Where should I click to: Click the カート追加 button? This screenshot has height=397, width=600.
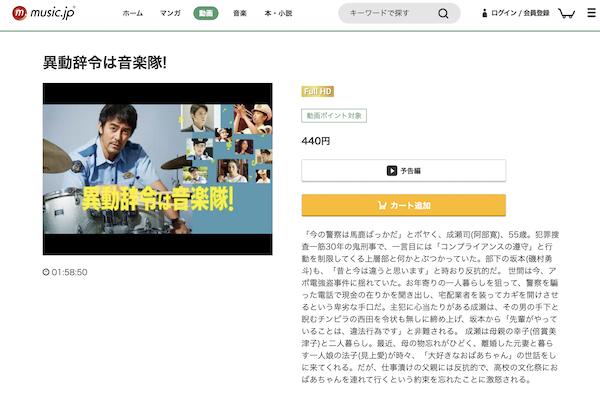click(404, 205)
